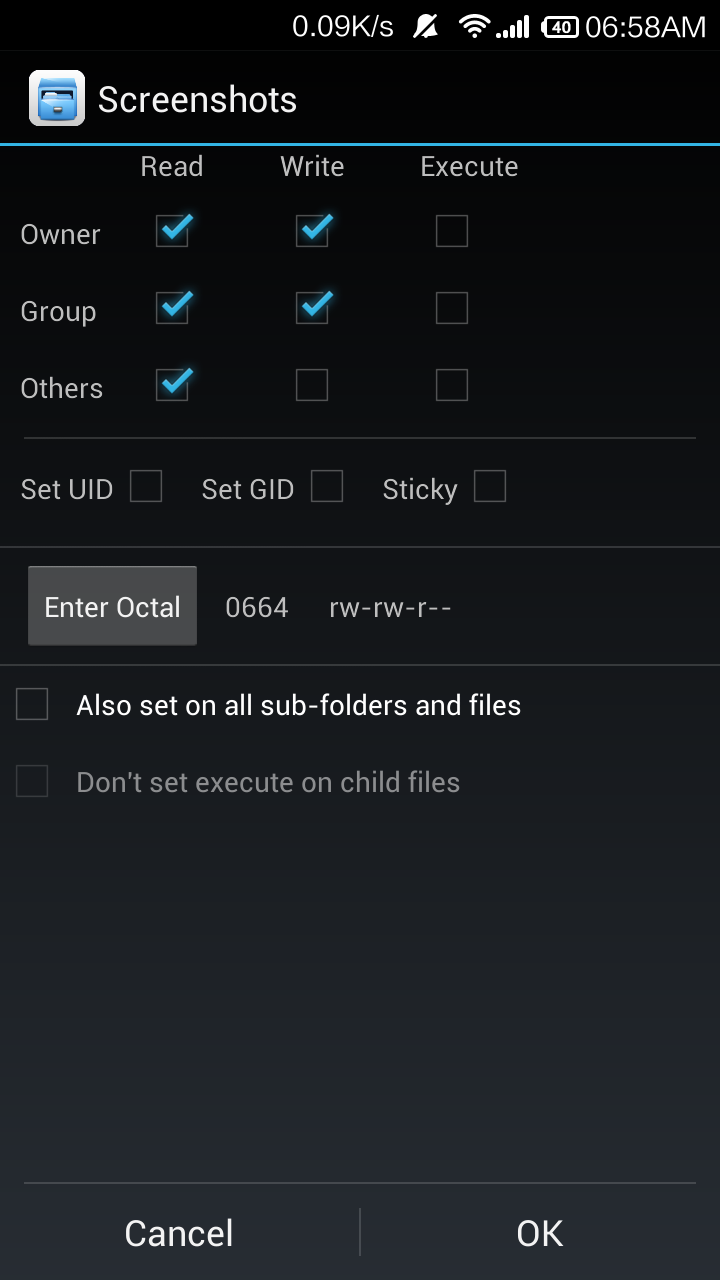The image size is (720, 1280).
Task: Uncheck Group Write permission
Action: (x=313, y=308)
